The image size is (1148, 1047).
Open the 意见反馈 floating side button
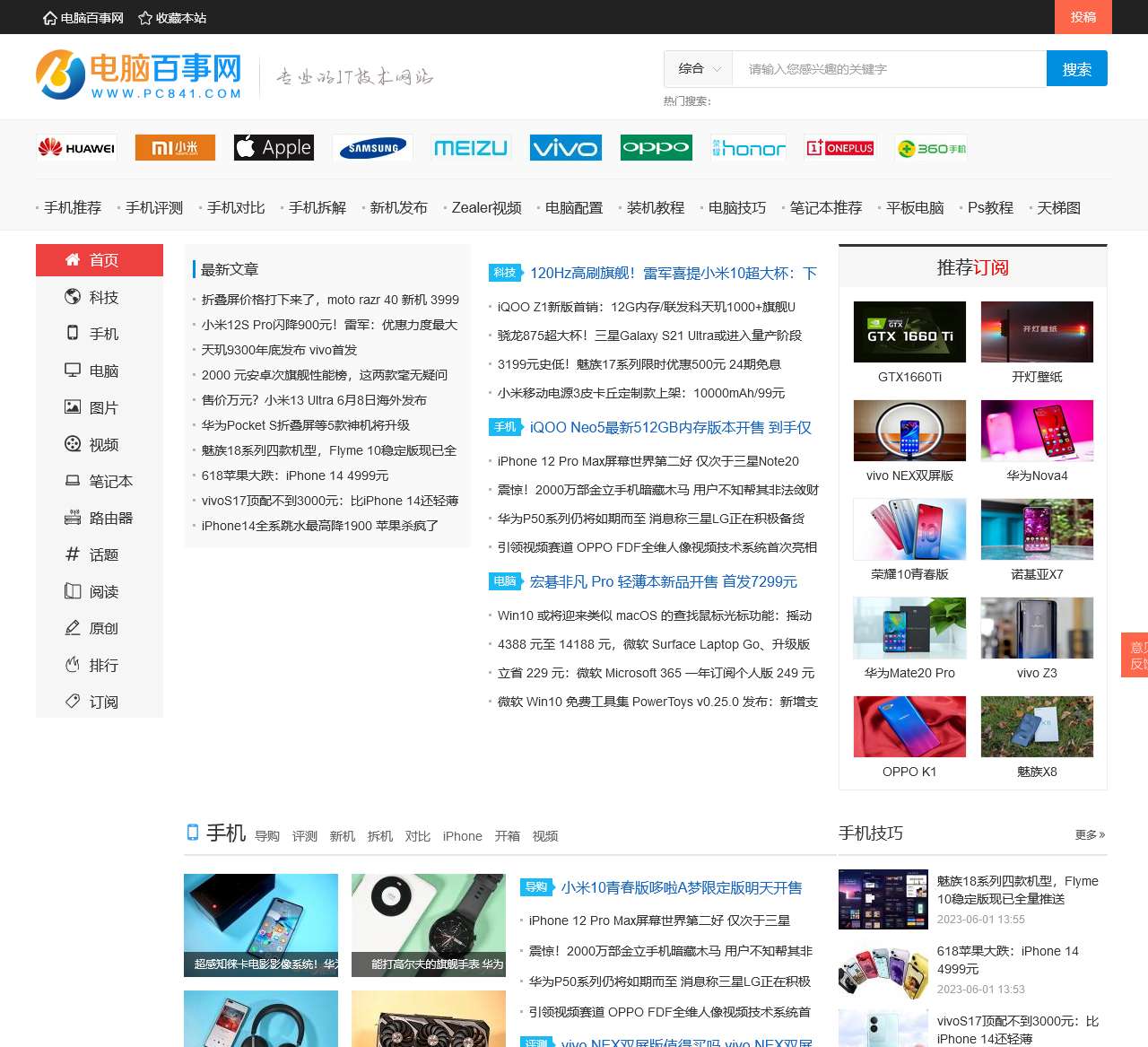(1135, 655)
